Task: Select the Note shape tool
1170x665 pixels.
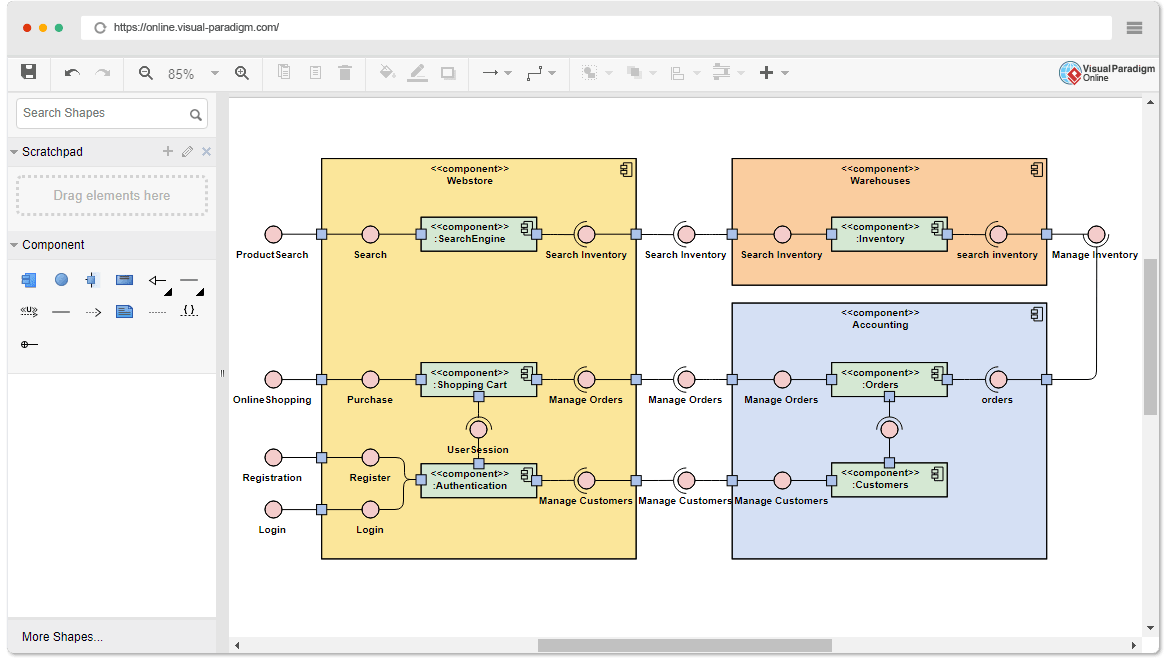Action: point(124,311)
